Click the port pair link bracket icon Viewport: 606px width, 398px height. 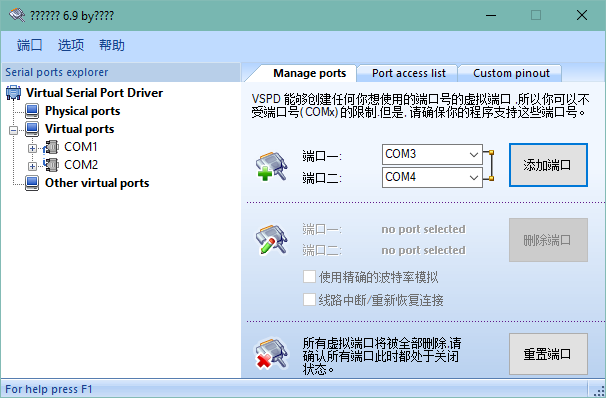(x=489, y=165)
